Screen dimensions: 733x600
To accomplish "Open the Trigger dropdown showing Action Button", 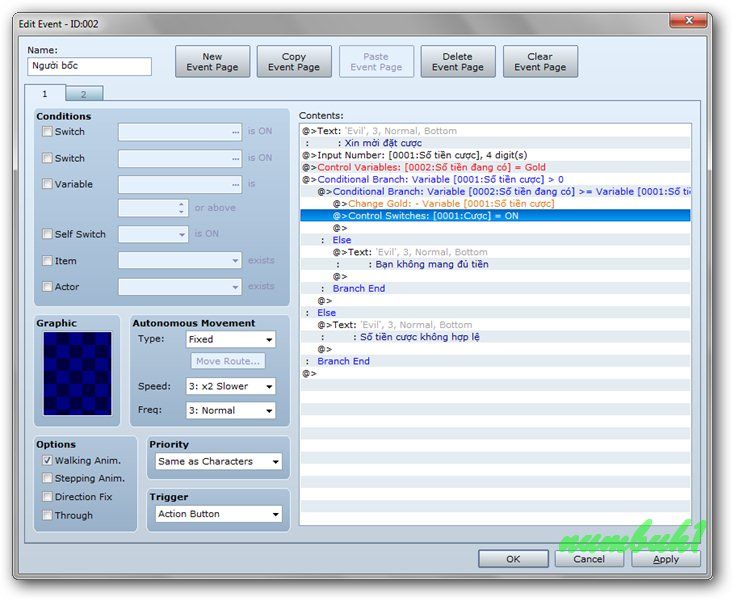I will click(218, 514).
